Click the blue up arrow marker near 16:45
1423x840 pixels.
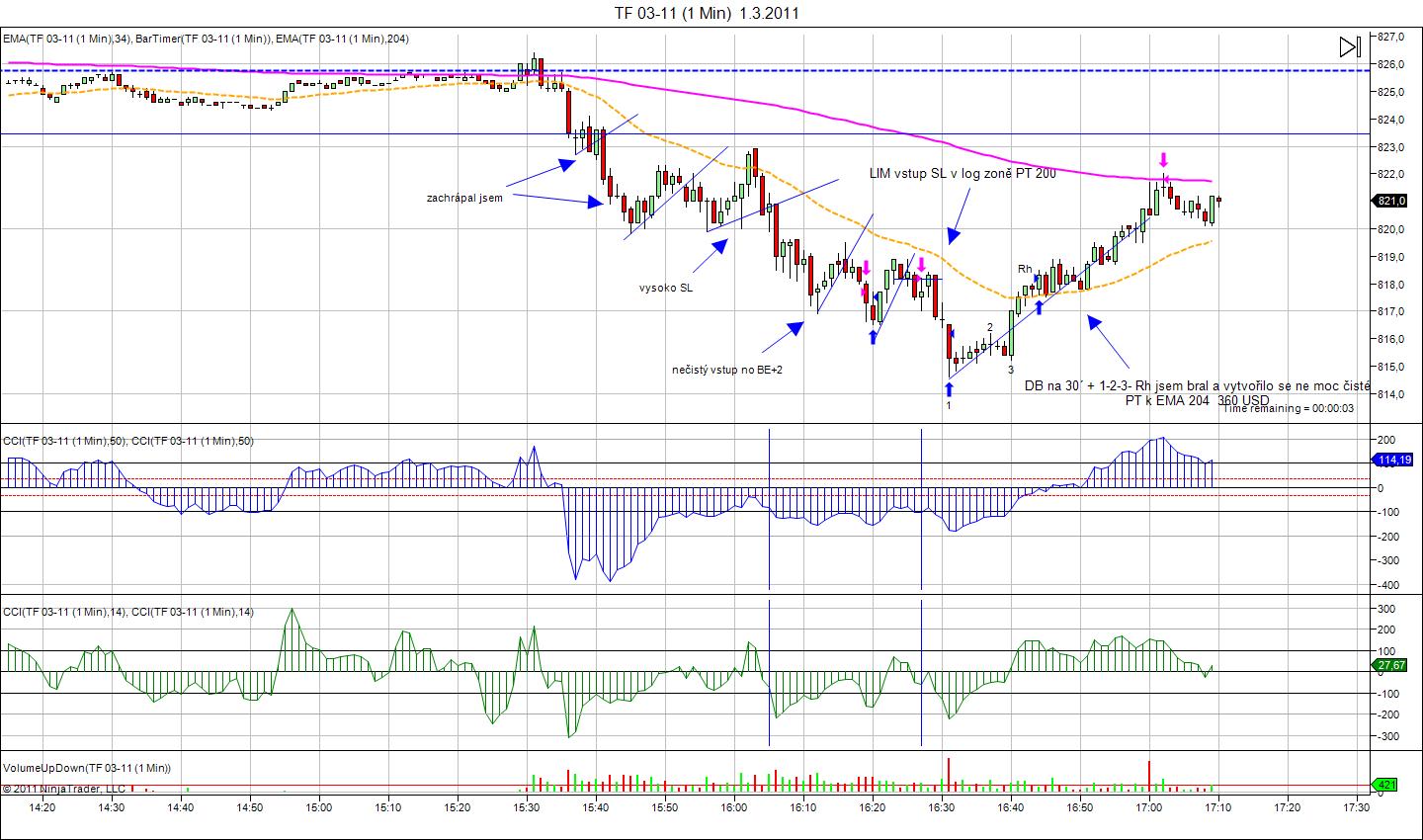tap(1039, 307)
